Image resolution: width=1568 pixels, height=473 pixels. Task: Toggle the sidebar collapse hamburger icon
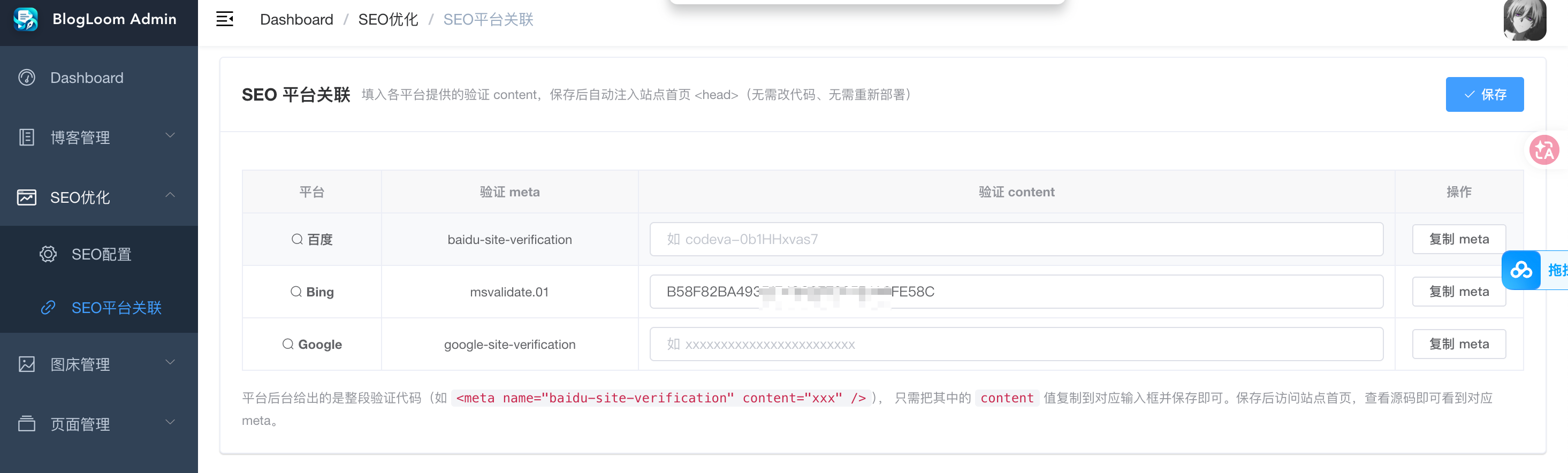(x=225, y=19)
